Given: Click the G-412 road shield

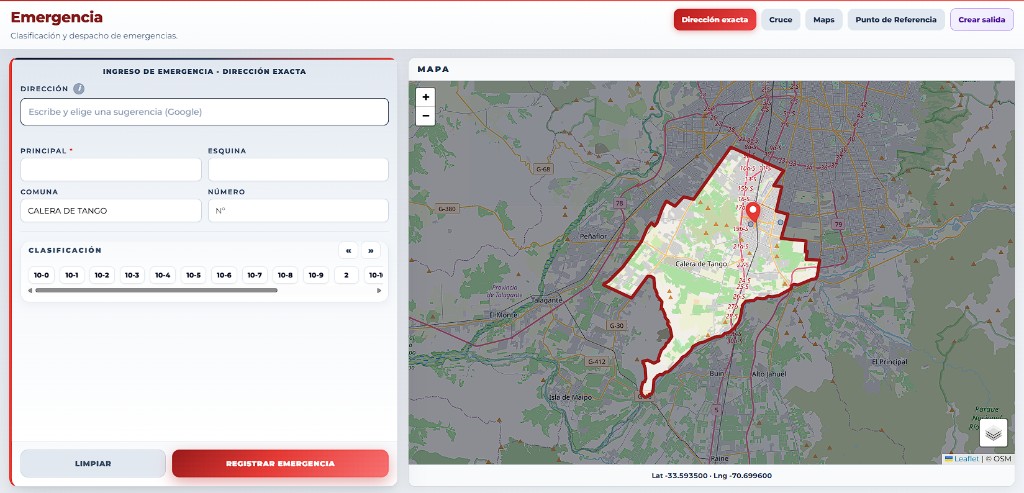Looking at the screenshot, I should pyautogui.click(x=597, y=360).
